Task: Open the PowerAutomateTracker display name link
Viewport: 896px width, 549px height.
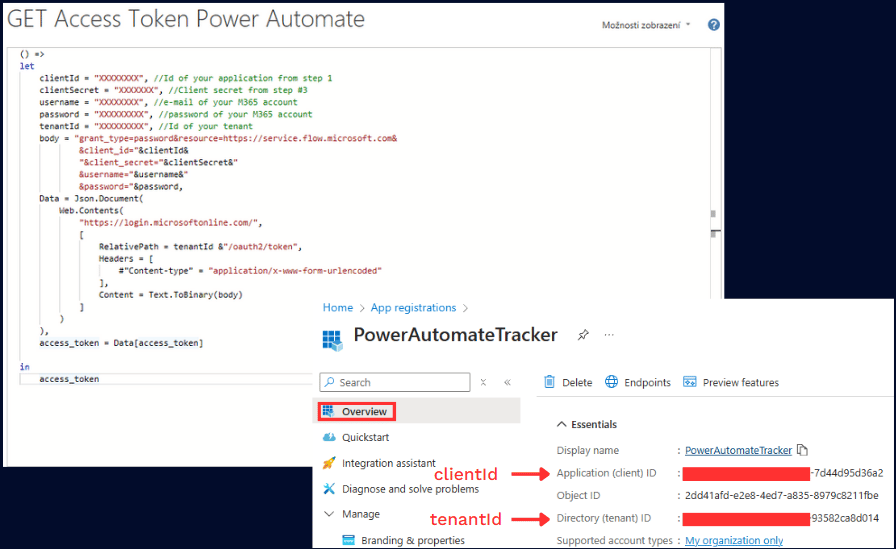Action: tap(738, 450)
